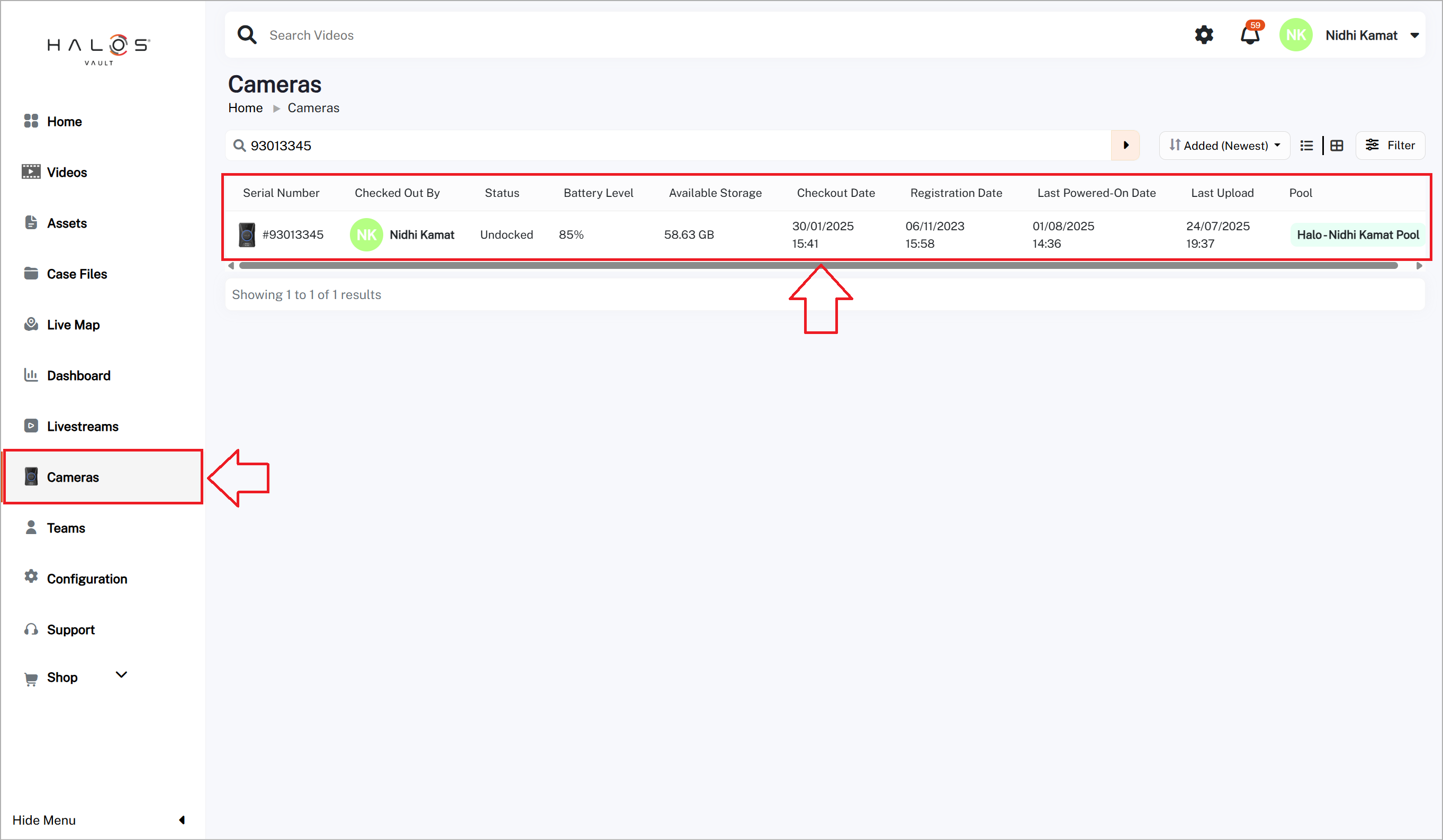Screen dimensions: 1443x840
Task: Click the horizontal table scrollbar
Action: pyautogui.click(x=818, y=265)
